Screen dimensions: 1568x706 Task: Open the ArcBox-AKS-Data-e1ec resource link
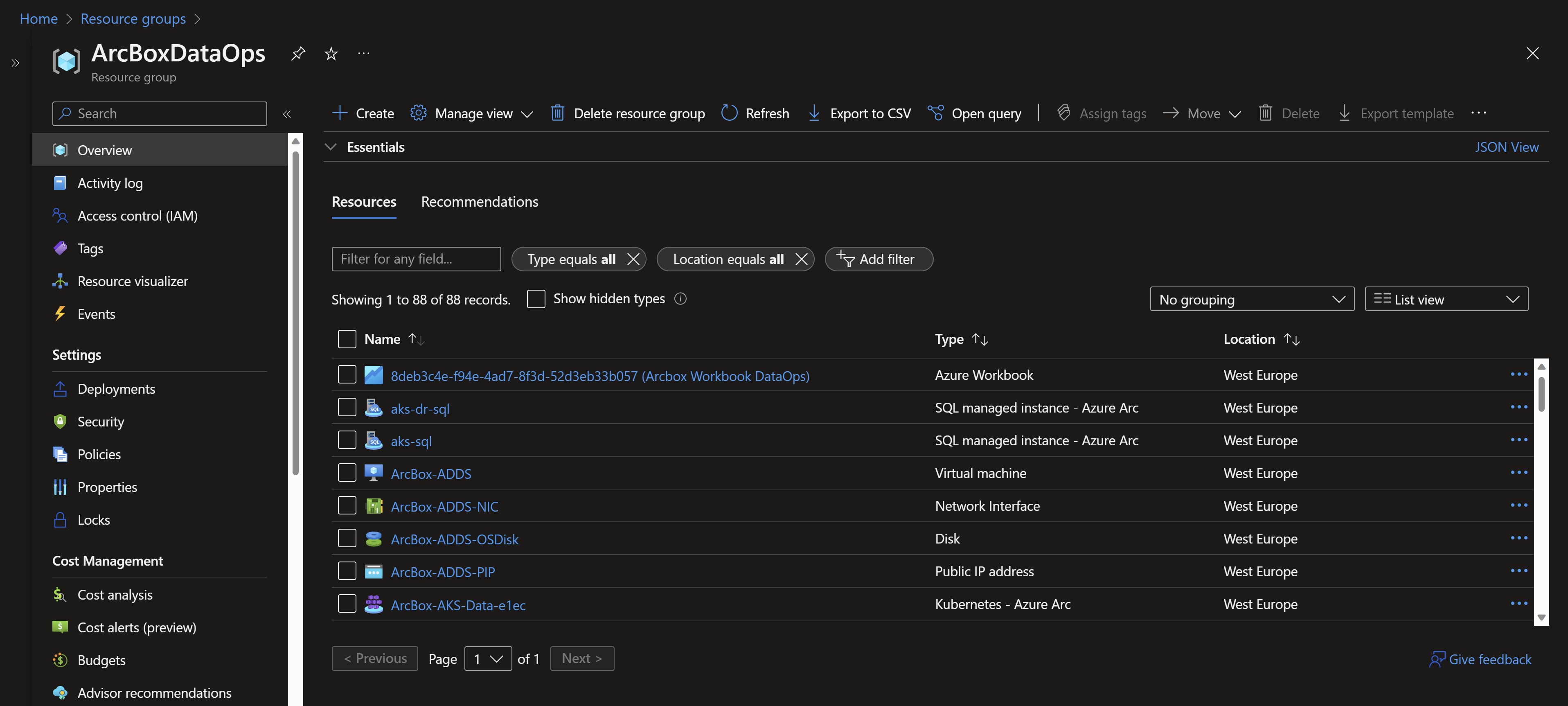coord(458,605)
